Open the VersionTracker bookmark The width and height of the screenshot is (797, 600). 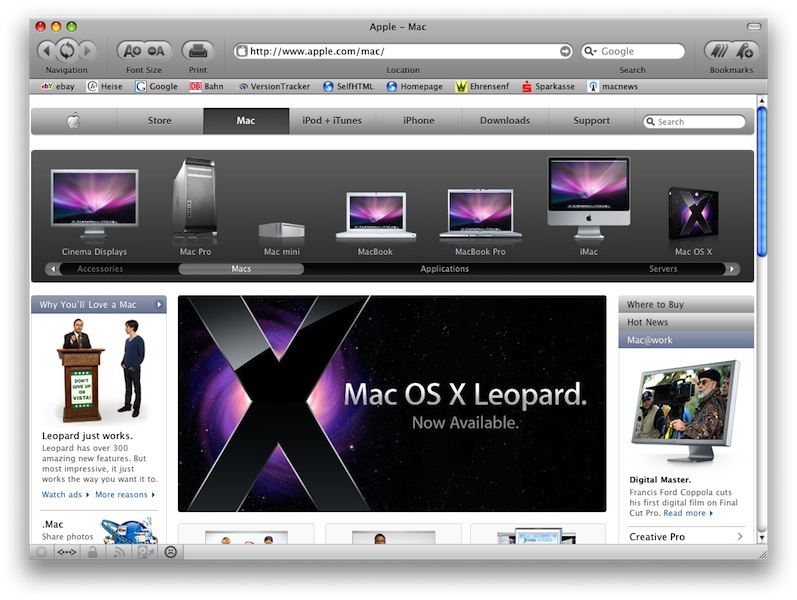tap(274, 86)
